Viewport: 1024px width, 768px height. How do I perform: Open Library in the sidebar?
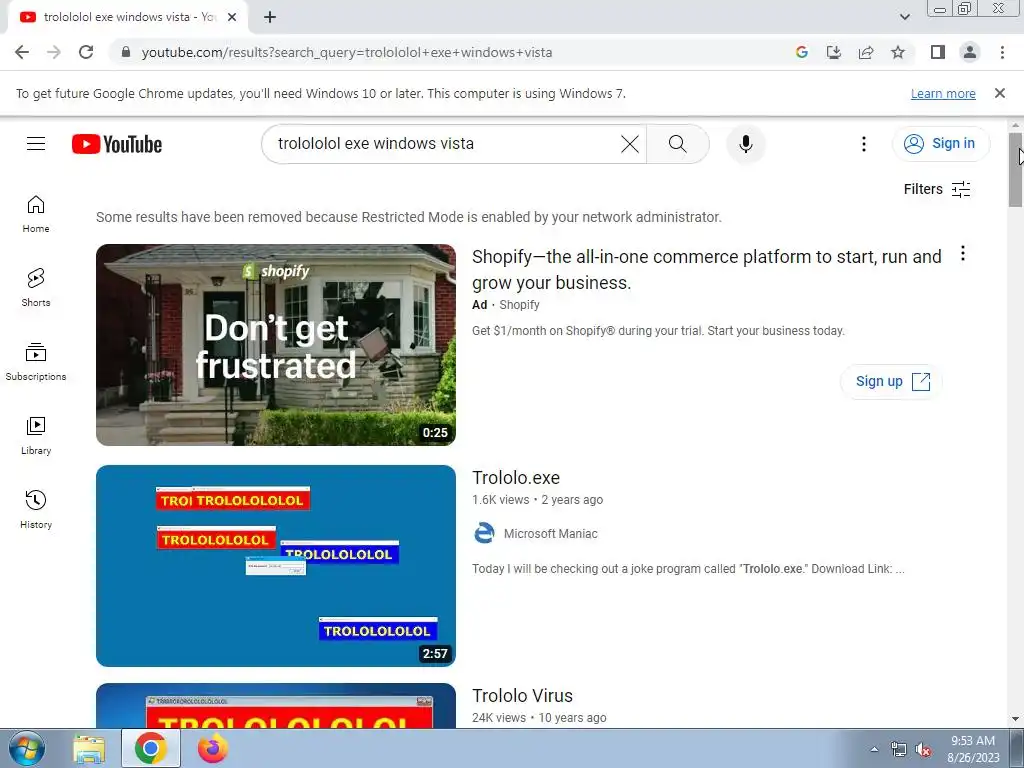click(36, 436)
